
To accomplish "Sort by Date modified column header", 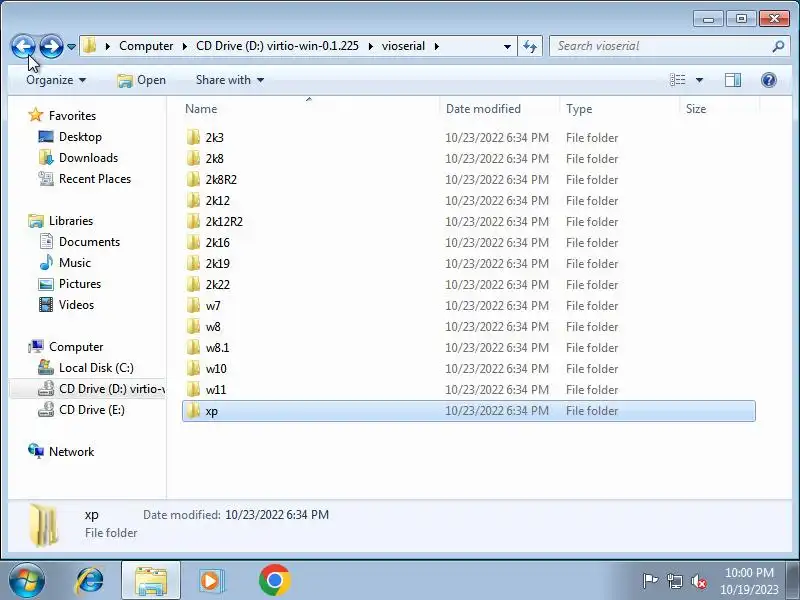I will tap(483, 109).
